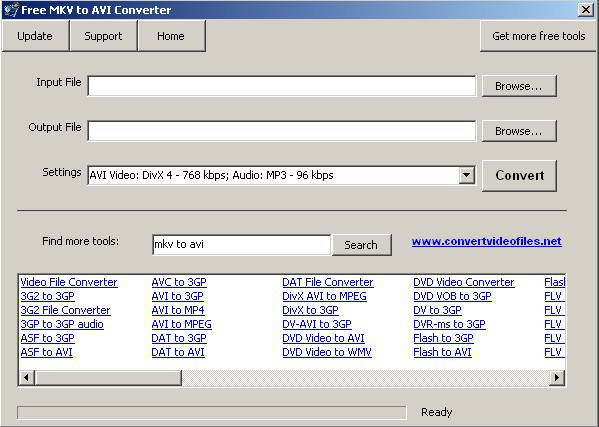The width and height of the screenshot is (599, 427).
Task: Click the left scroll arrow of tools list
Action: pos(26,378)
